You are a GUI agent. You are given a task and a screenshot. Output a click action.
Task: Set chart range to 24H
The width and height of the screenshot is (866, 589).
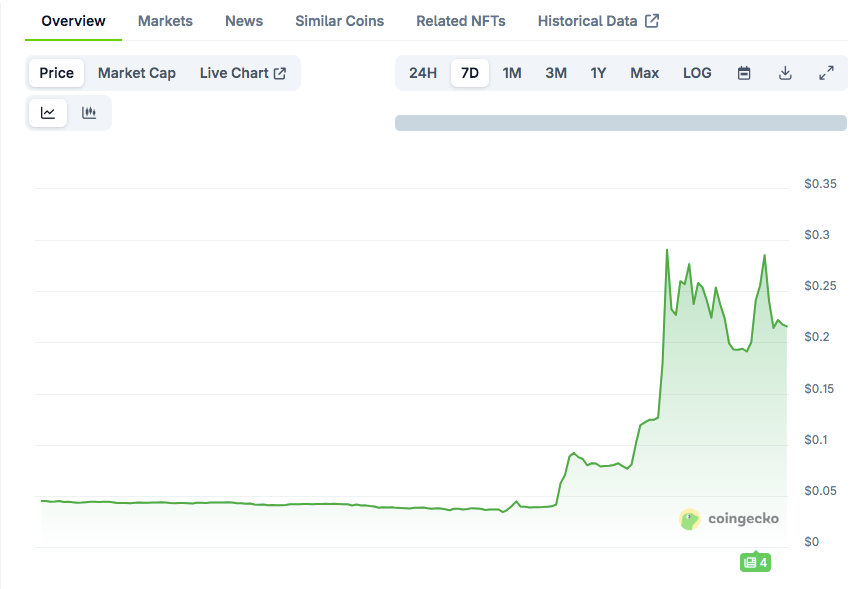[x=423, y=73]
